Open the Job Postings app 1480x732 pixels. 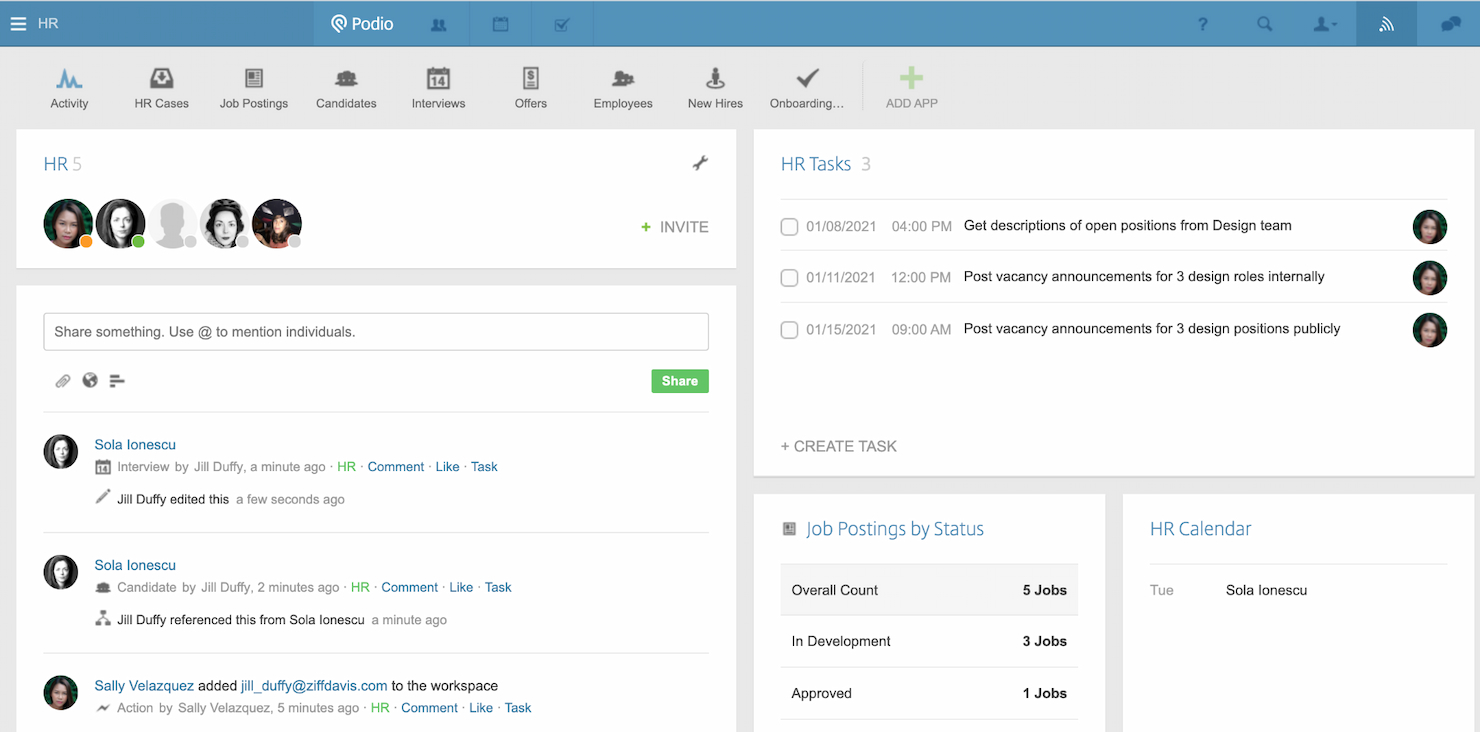click(254, 88)
